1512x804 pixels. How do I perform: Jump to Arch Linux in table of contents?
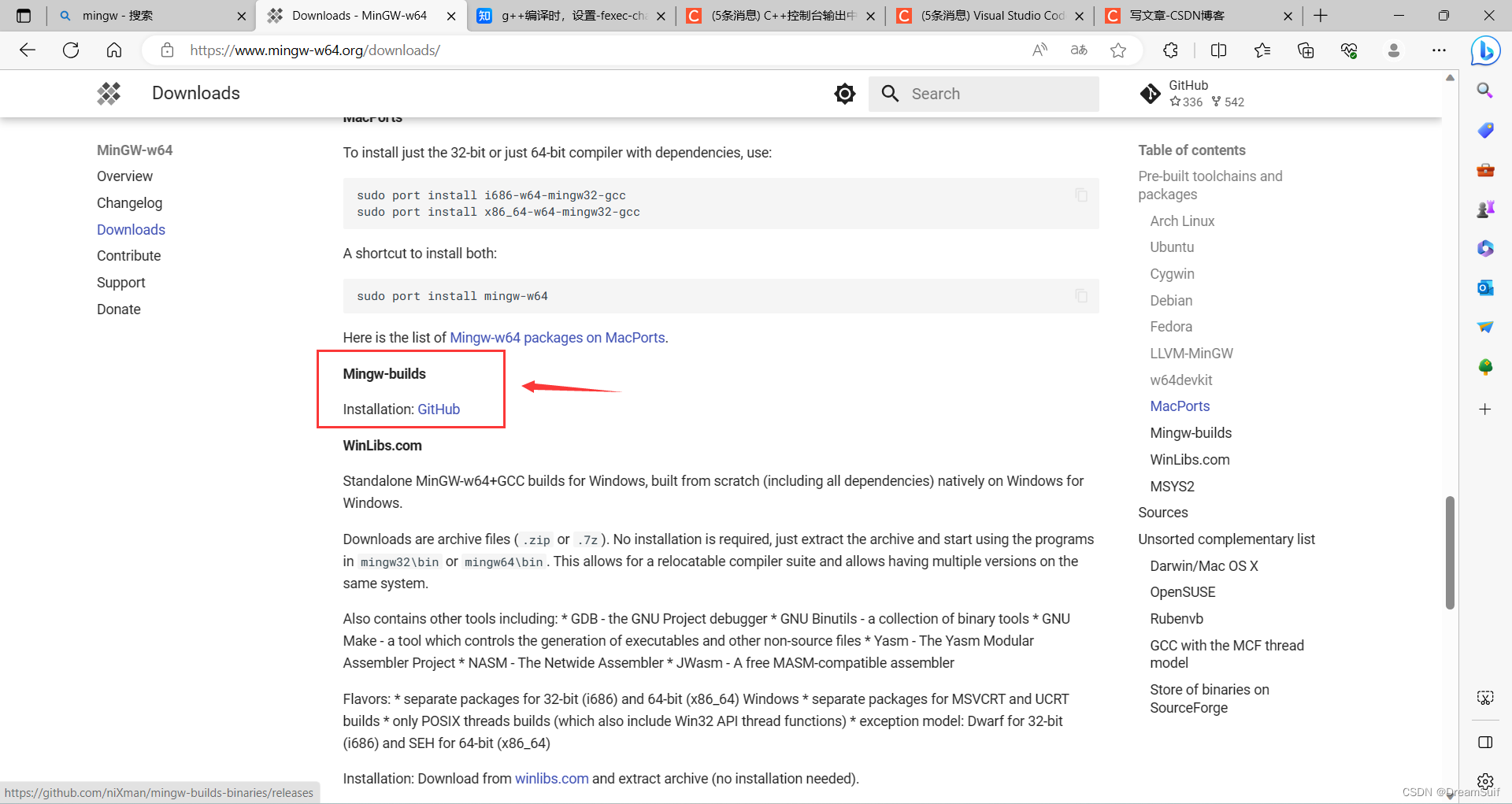(1182, 221)
